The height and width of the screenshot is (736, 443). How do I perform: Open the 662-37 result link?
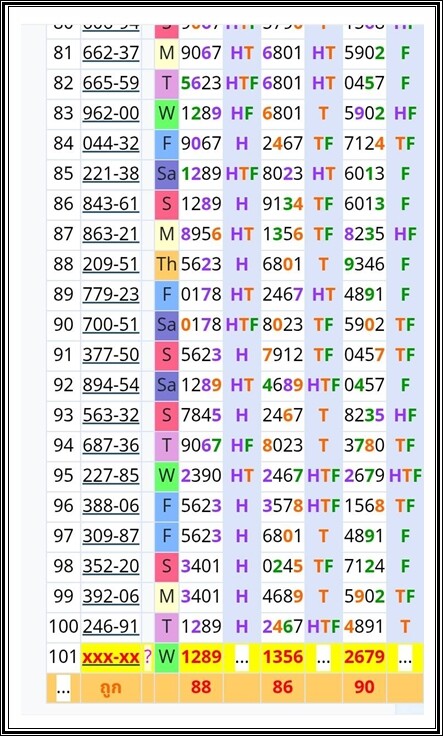[x=111, y=53]
